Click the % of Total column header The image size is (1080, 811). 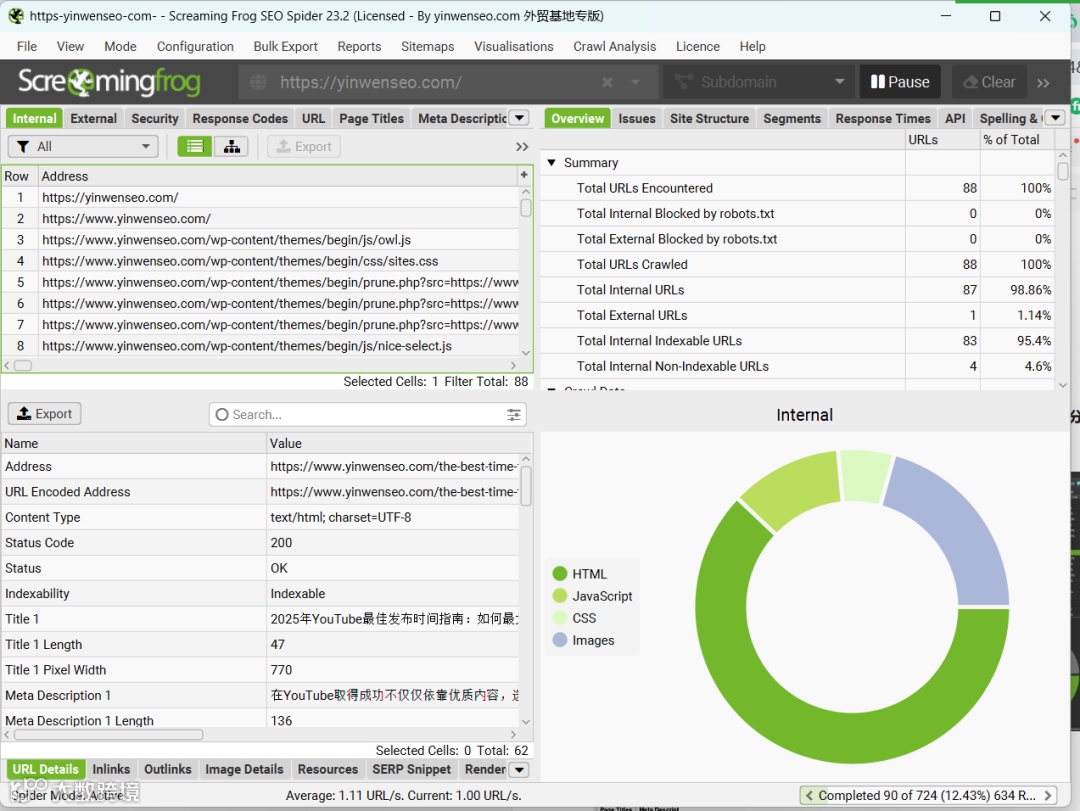(x=1016, y=139)
